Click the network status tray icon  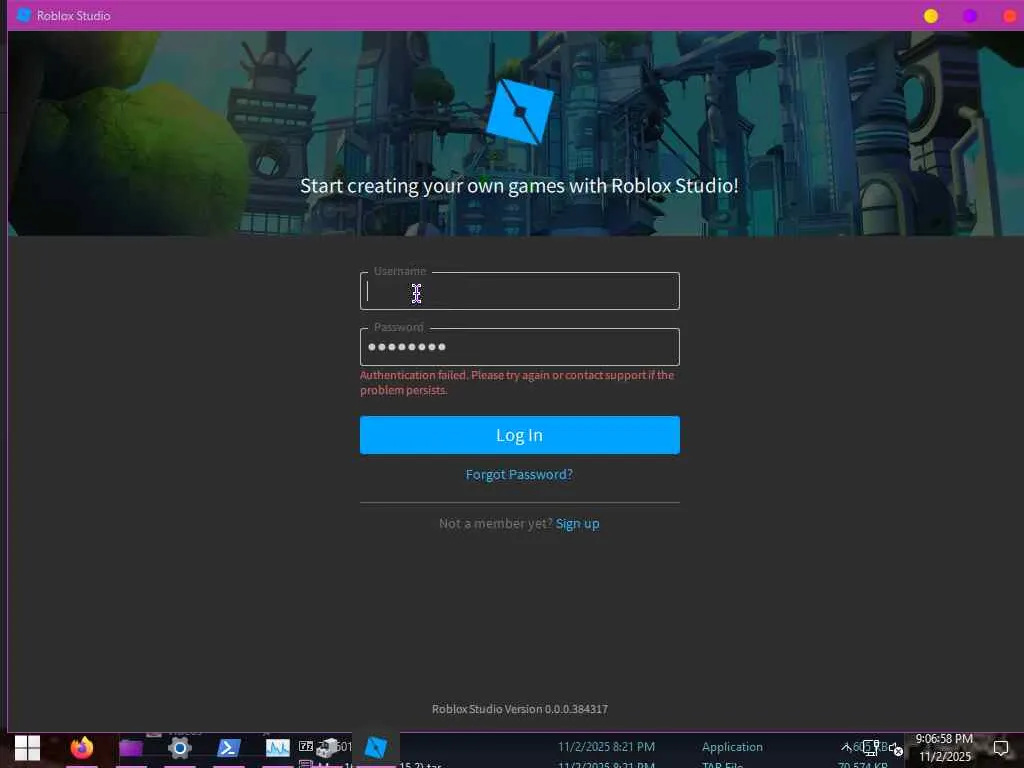click(x=871, y=748)
